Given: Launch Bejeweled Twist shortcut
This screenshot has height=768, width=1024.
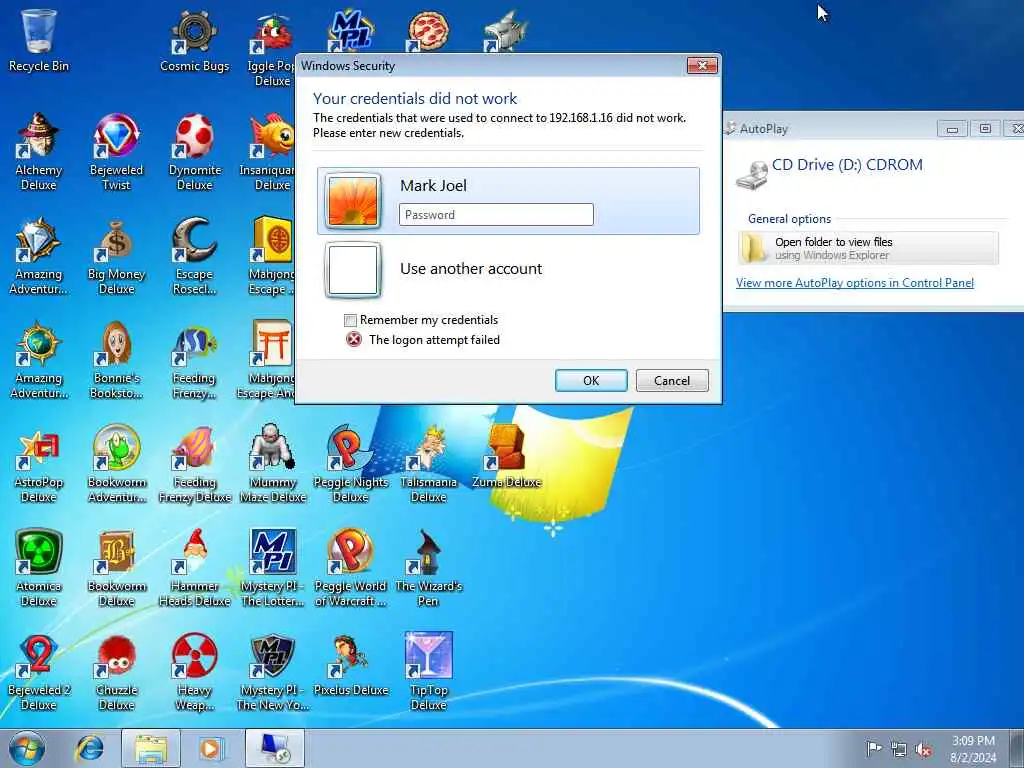Looking at the screenshot, I should pos(116,152).
